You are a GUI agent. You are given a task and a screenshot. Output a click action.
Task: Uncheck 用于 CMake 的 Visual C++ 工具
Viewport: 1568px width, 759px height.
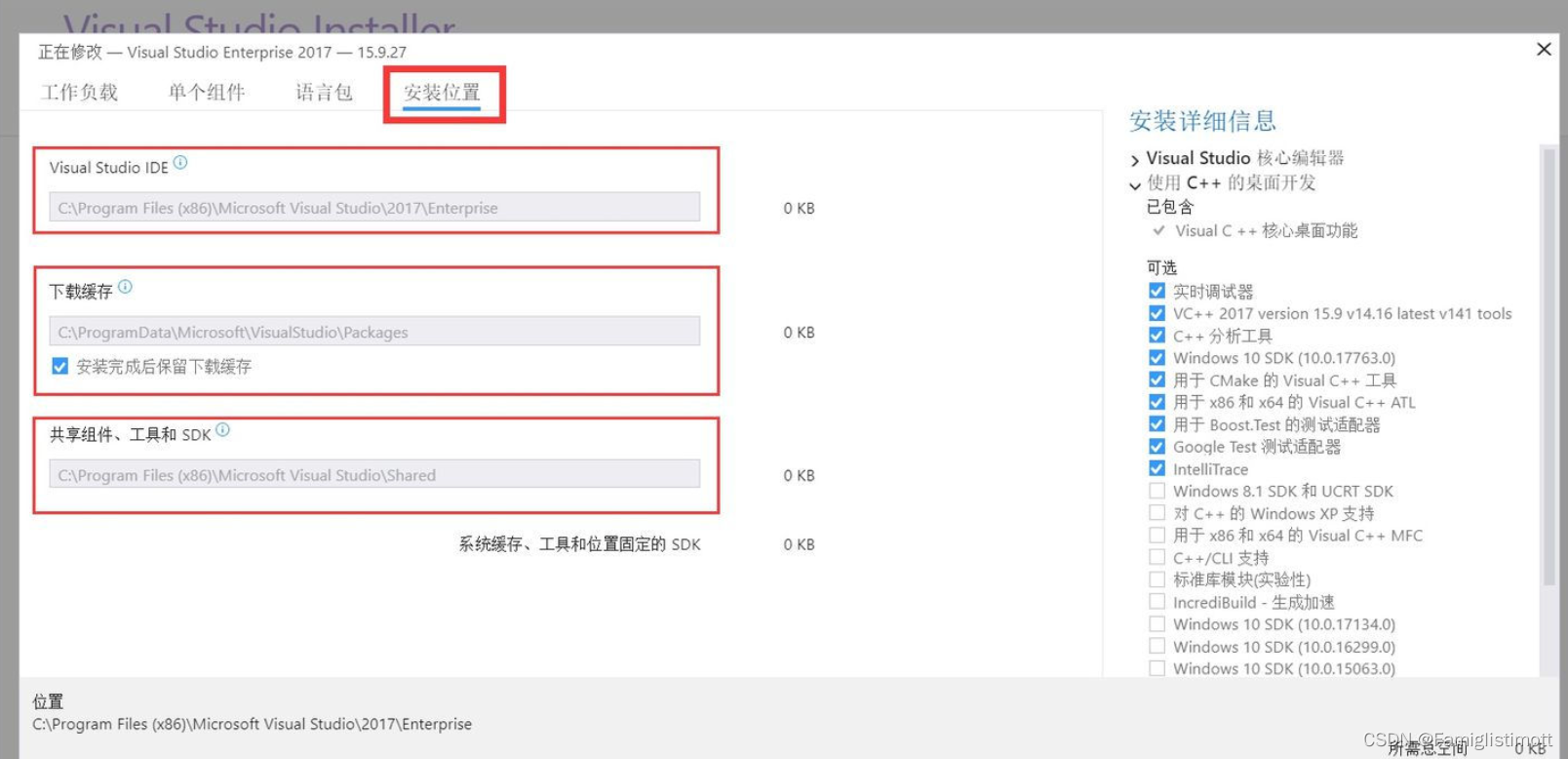pyautogui.click(x=1156, y=379)
